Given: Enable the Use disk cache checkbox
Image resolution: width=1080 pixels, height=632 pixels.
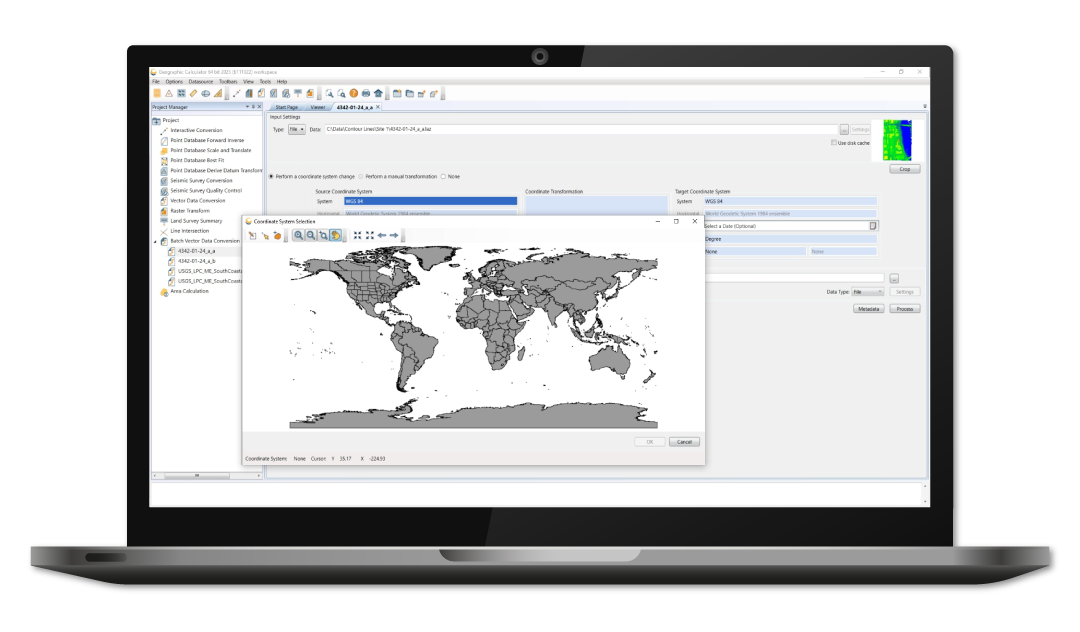Looking at the screenshot, I should tap(835, 140).
